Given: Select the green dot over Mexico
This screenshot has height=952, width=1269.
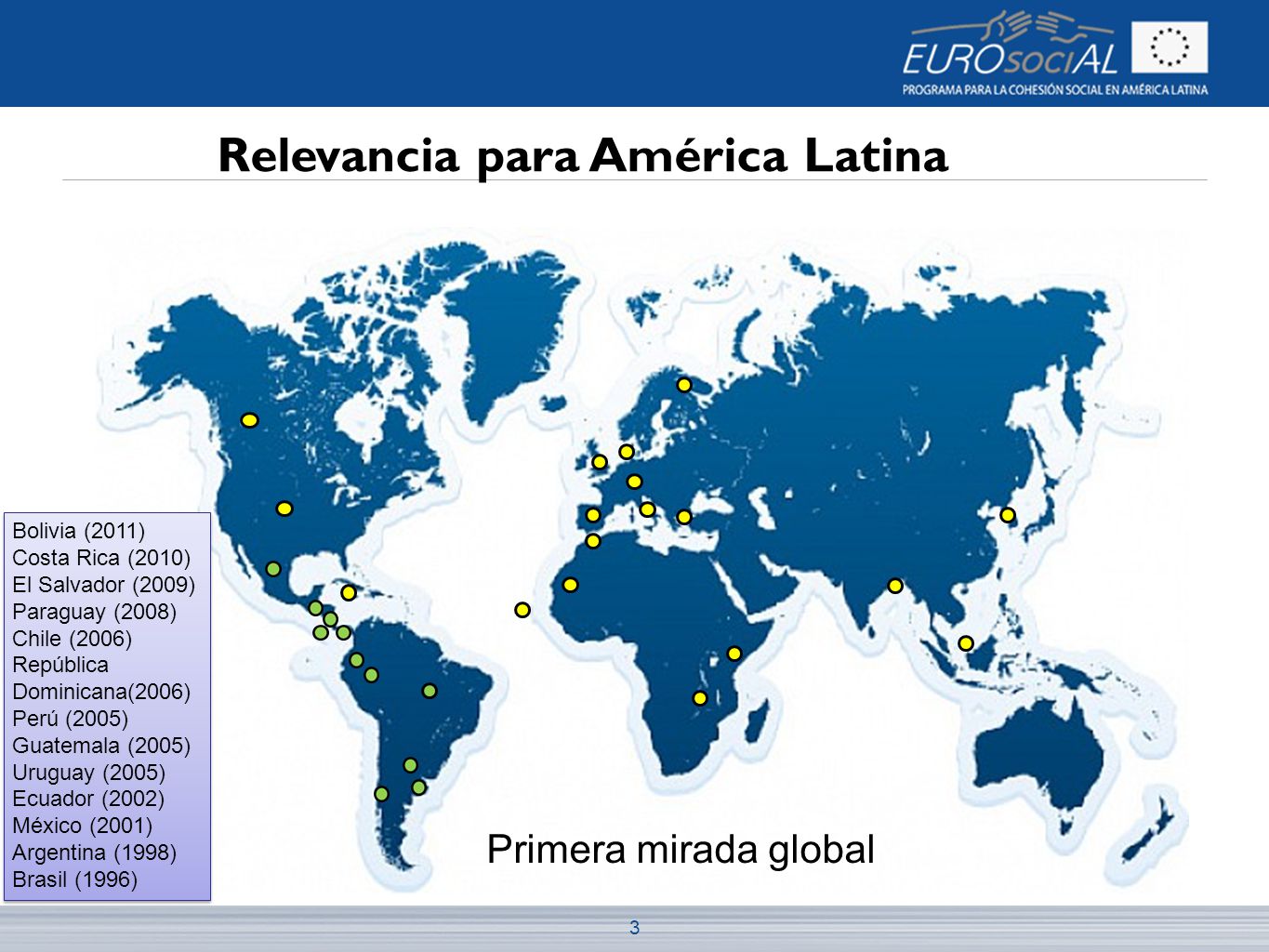Looking at the screenshot, I should click(x=273, y=569).
